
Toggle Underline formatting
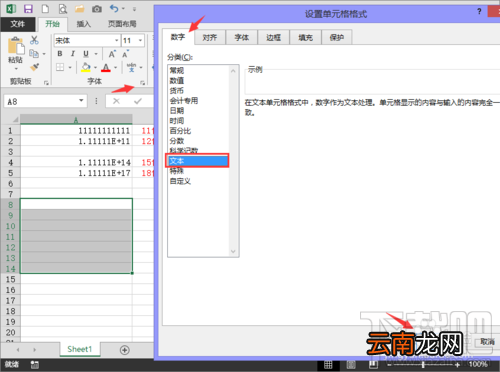coord(86,54)
